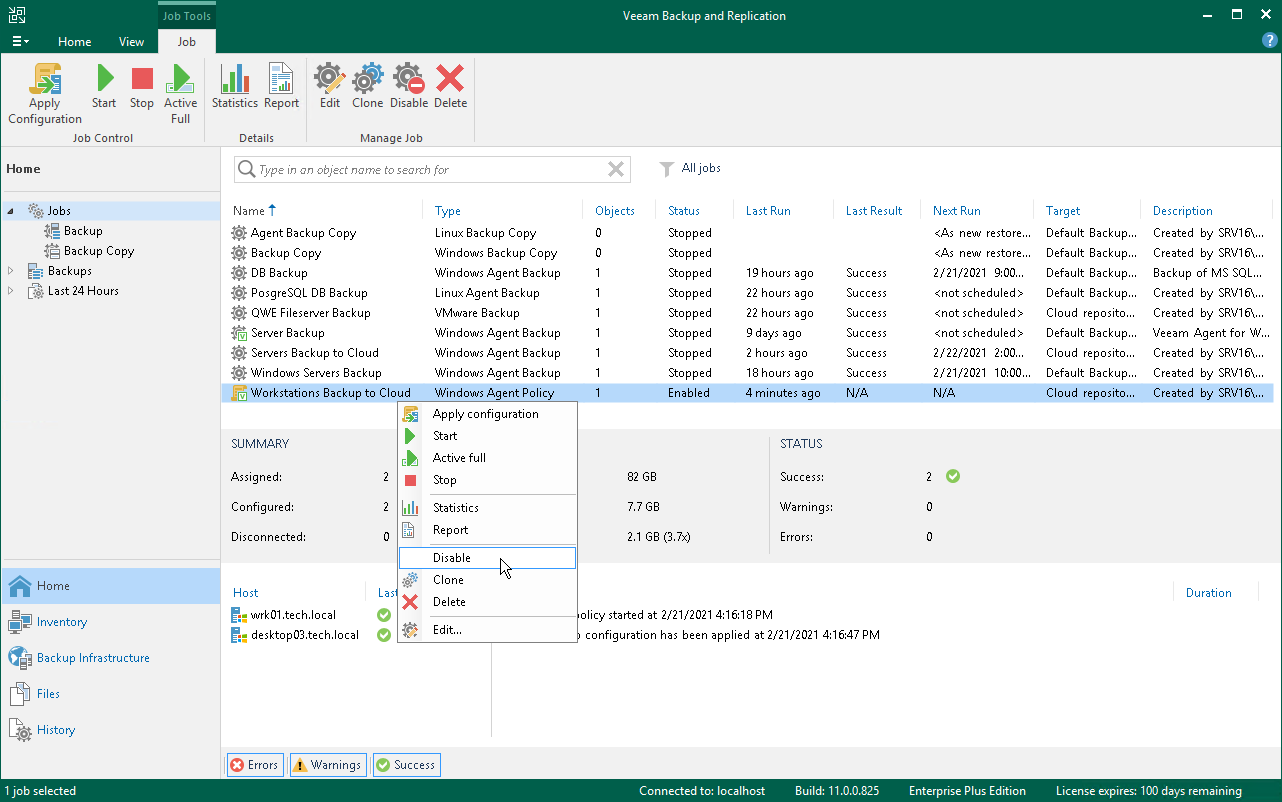Start the job using ribbon Start icon
This screenshot has width=1282, height=802.
click(x=104, y=79)
